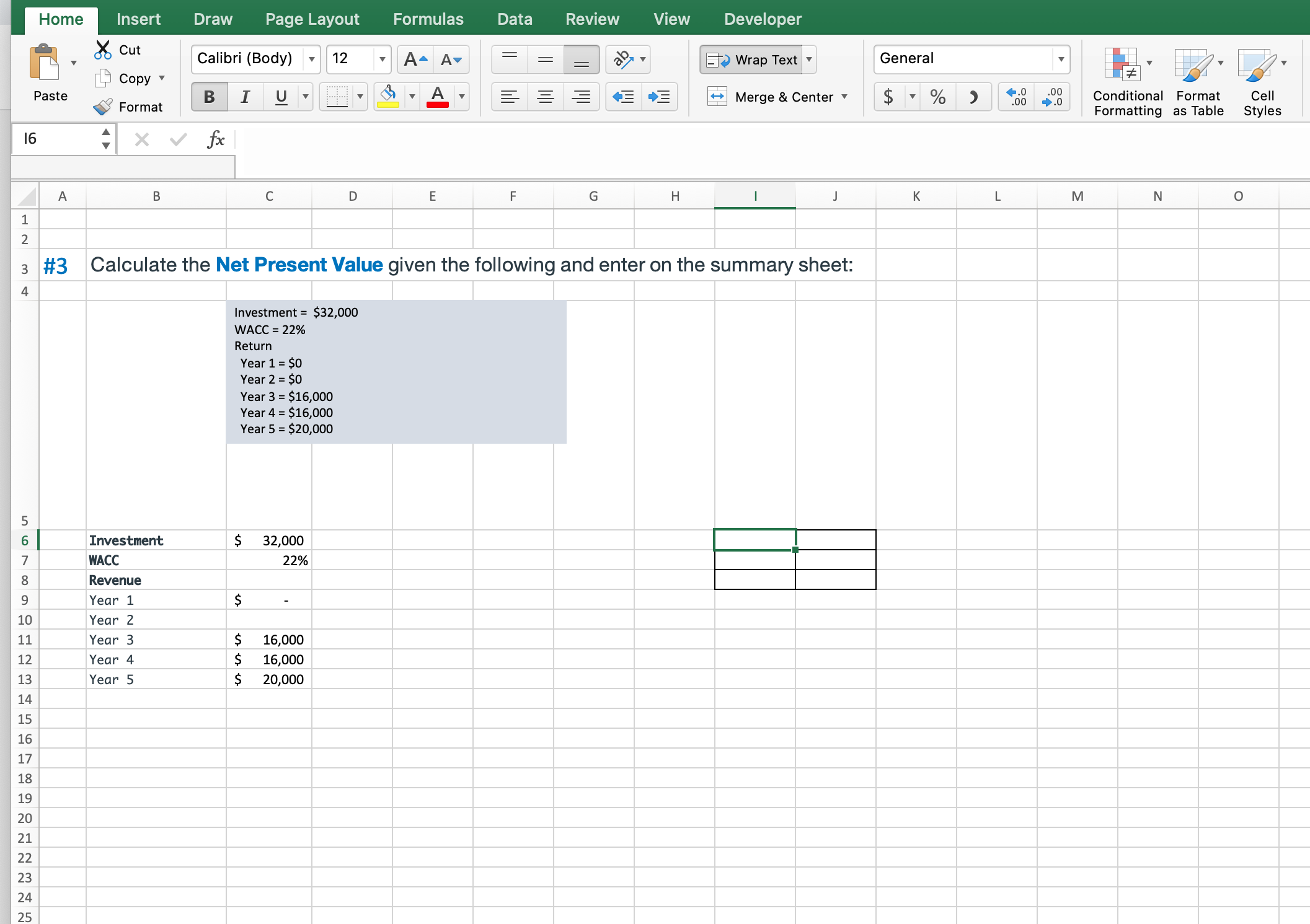Click the fx insert function icon
This screenshot has height=924, width=1310.
click(215, 139)
